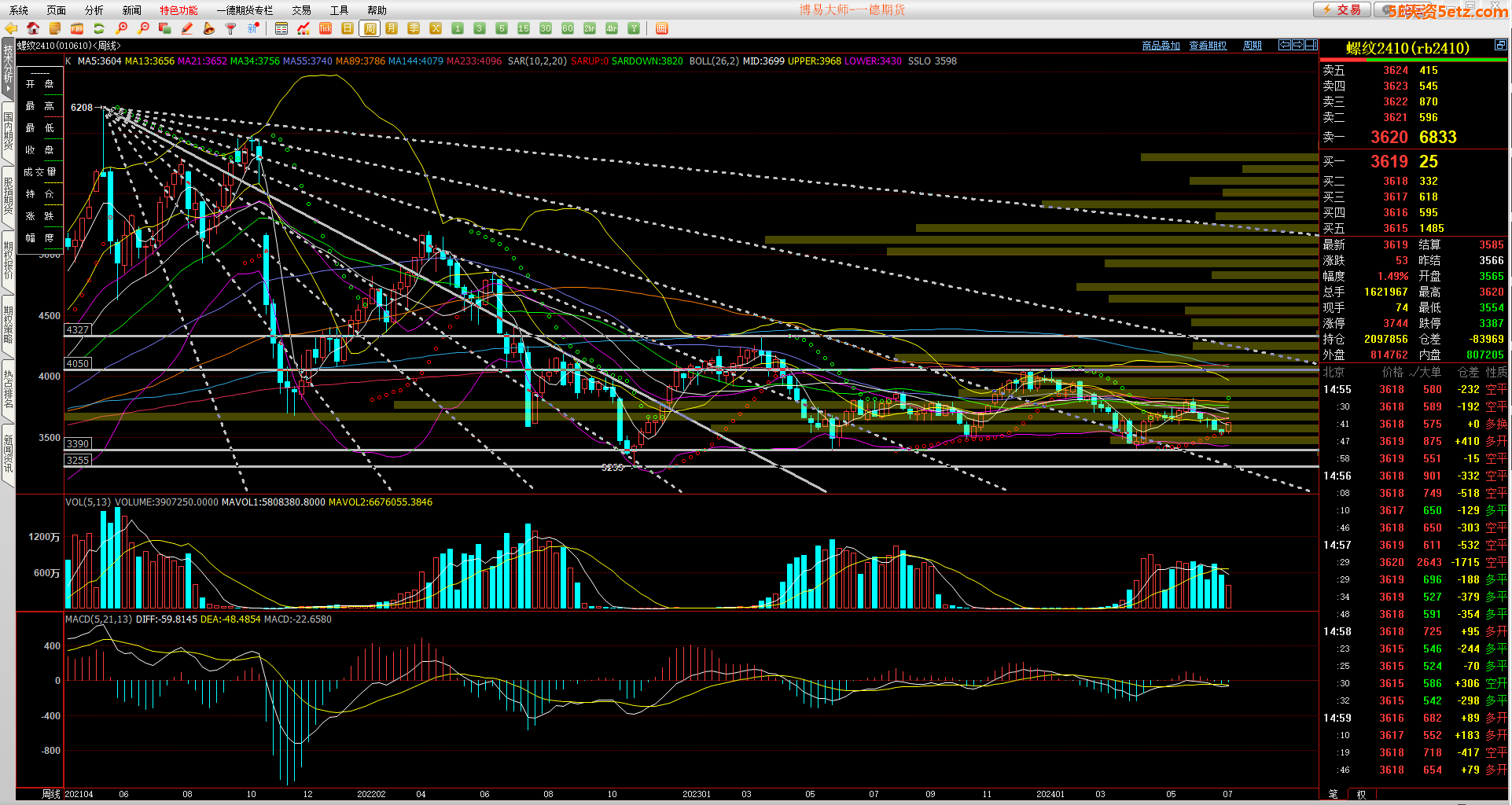Screen dimensions: 1512x805
Task: Open the trend chart icon
Action: click(x=304, y=28)
